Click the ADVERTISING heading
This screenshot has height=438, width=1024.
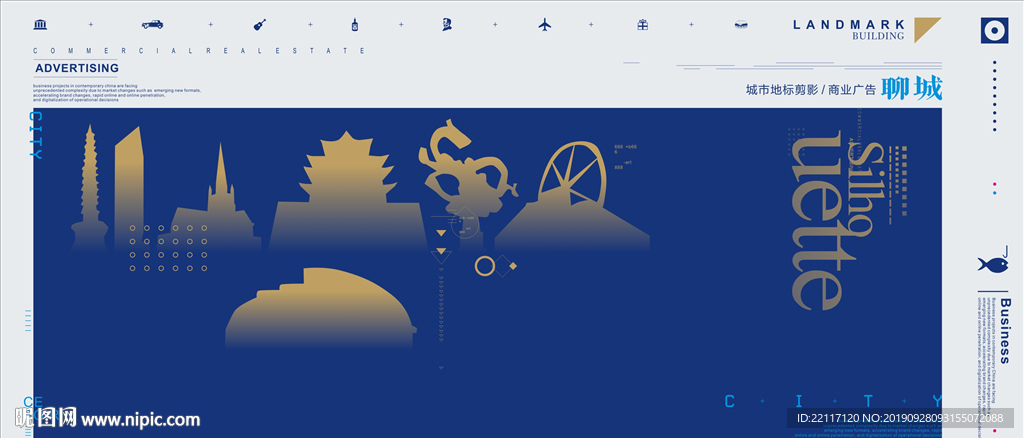pos(77,68)
